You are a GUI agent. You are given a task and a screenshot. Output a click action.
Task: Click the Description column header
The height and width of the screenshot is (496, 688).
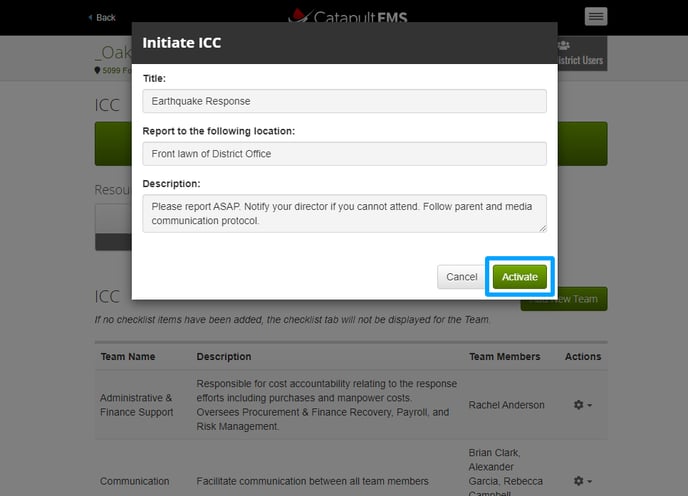point(224,356)
